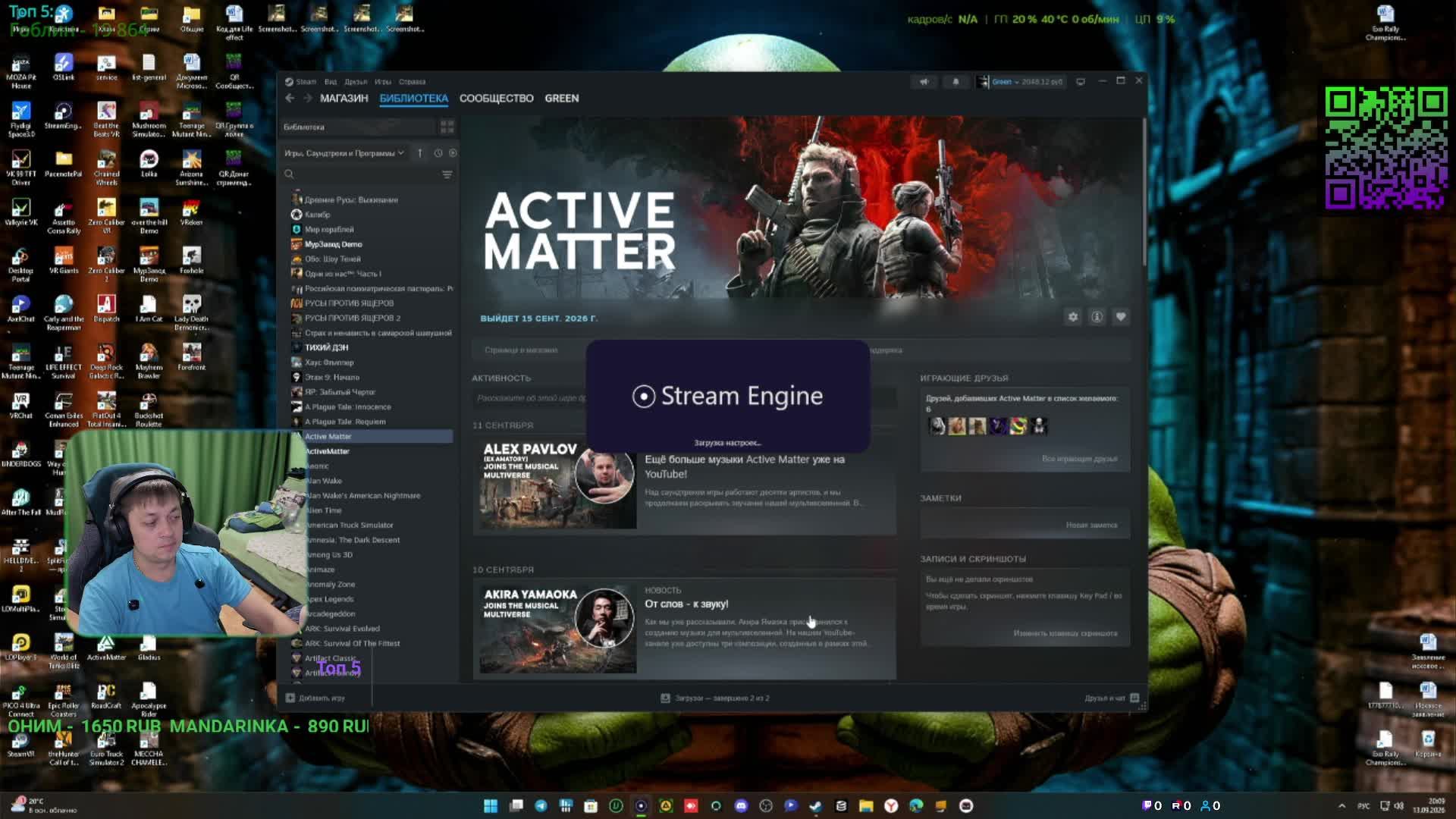The height and width of the screenshot is (819, 1456).
Task: Open Microsoft Store from the taskbar
Action: tap(591, 805)
